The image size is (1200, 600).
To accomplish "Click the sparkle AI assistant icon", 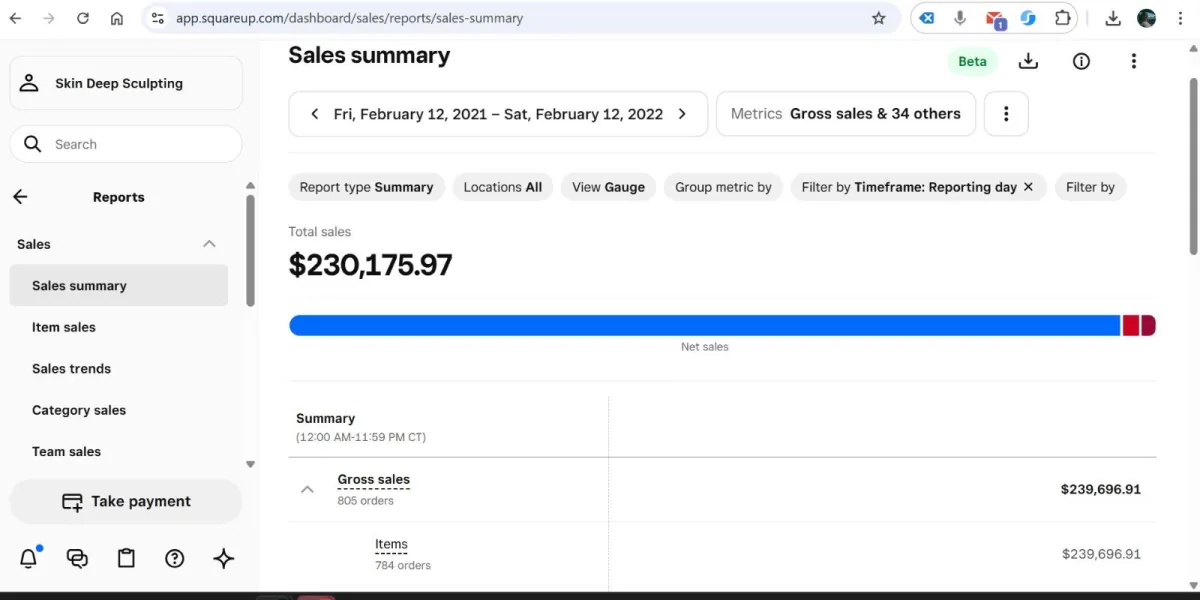I will [x=224, y=559].
